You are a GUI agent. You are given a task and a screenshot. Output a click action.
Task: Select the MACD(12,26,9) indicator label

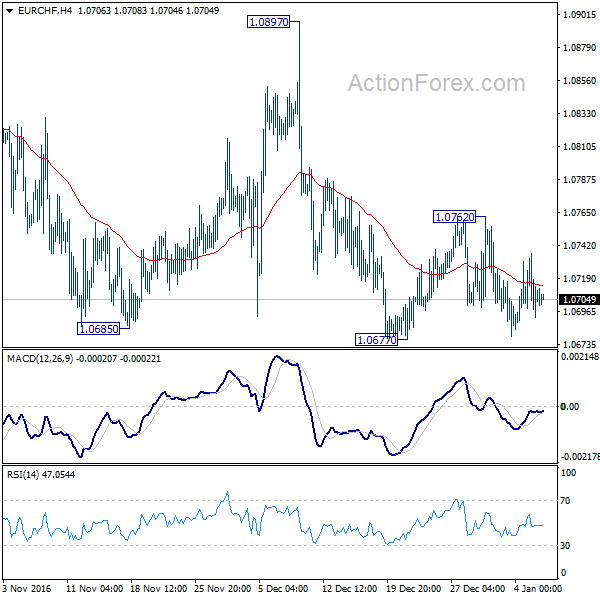[40, 359]
